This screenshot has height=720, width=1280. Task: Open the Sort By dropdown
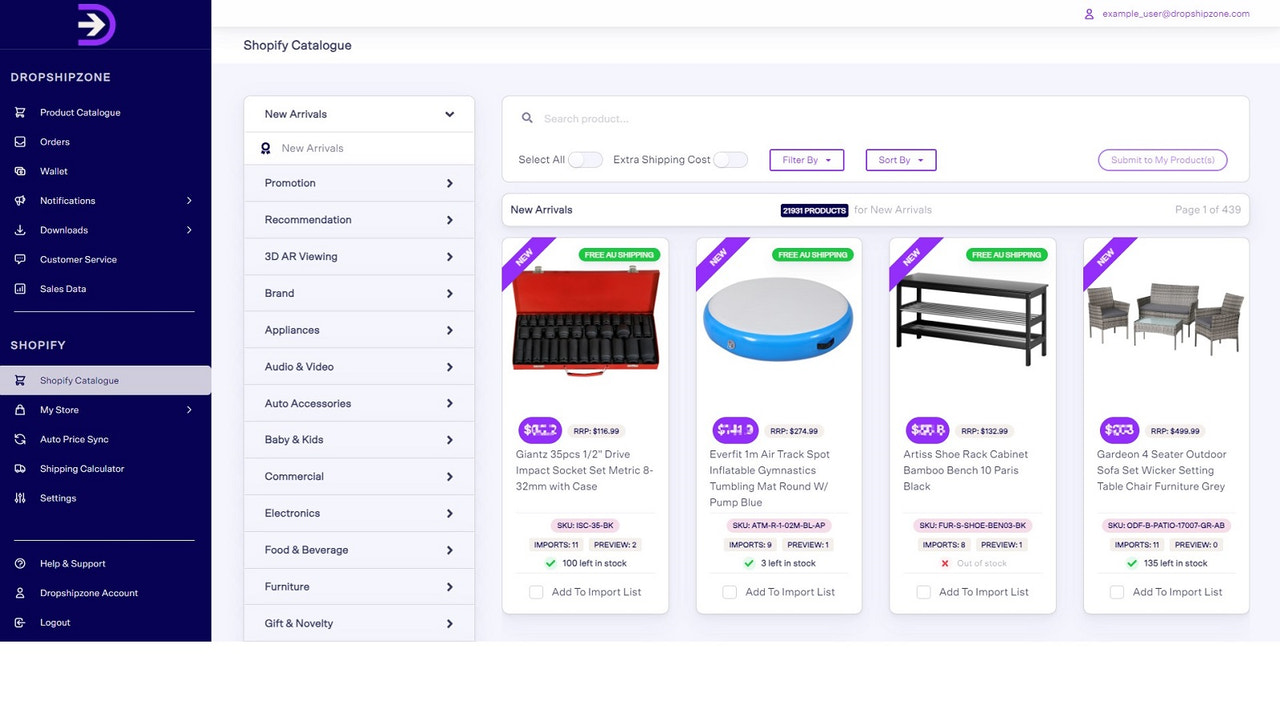(900, 160)
